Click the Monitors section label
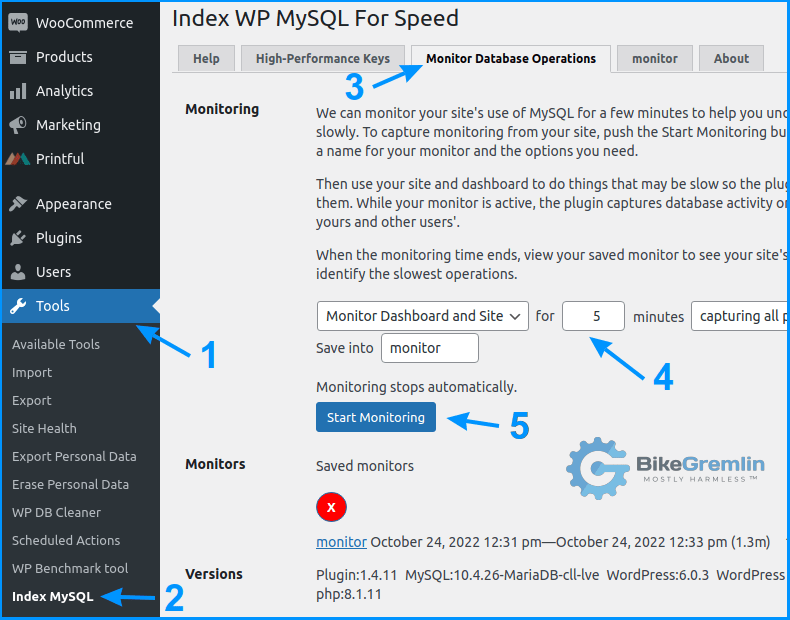This screenshot has width=790, height=620. tap(215, 464)
